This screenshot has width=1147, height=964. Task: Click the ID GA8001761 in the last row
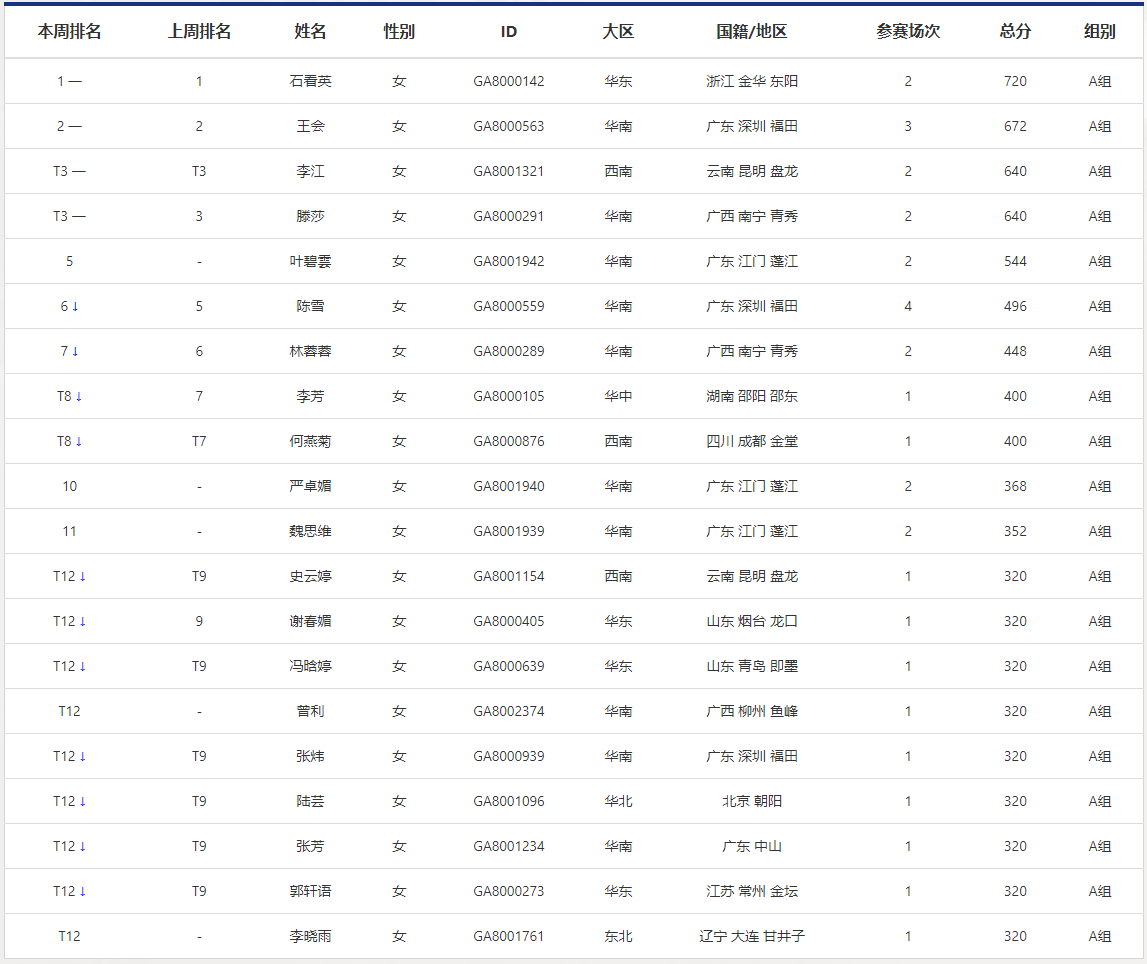(509, 936)
